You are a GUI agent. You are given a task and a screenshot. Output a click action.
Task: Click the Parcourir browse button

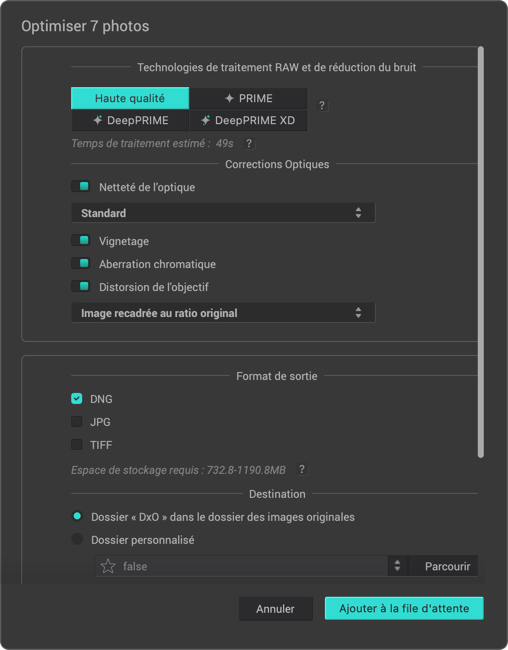(444, 566)
